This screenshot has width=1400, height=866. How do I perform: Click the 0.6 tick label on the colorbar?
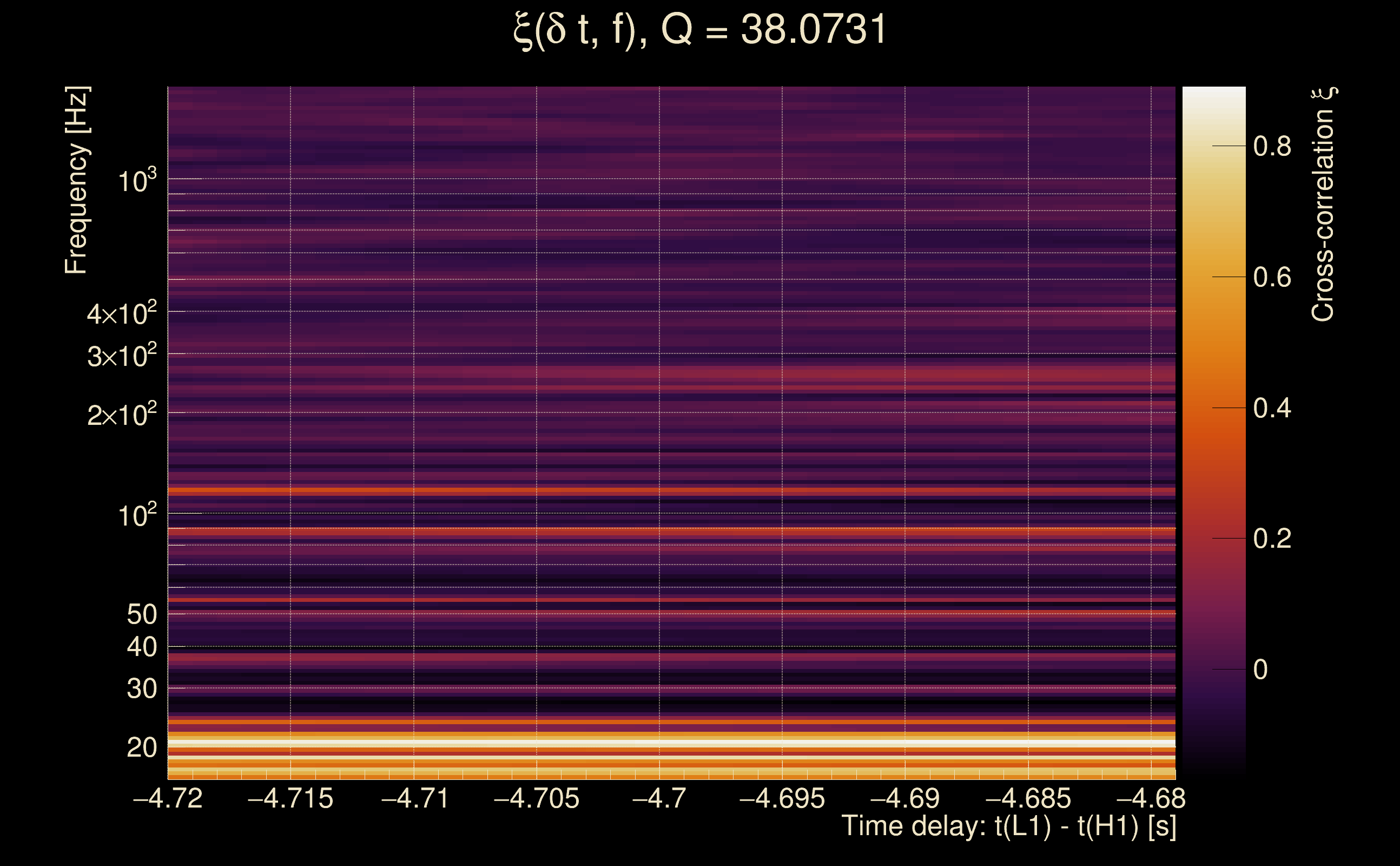1272,278
